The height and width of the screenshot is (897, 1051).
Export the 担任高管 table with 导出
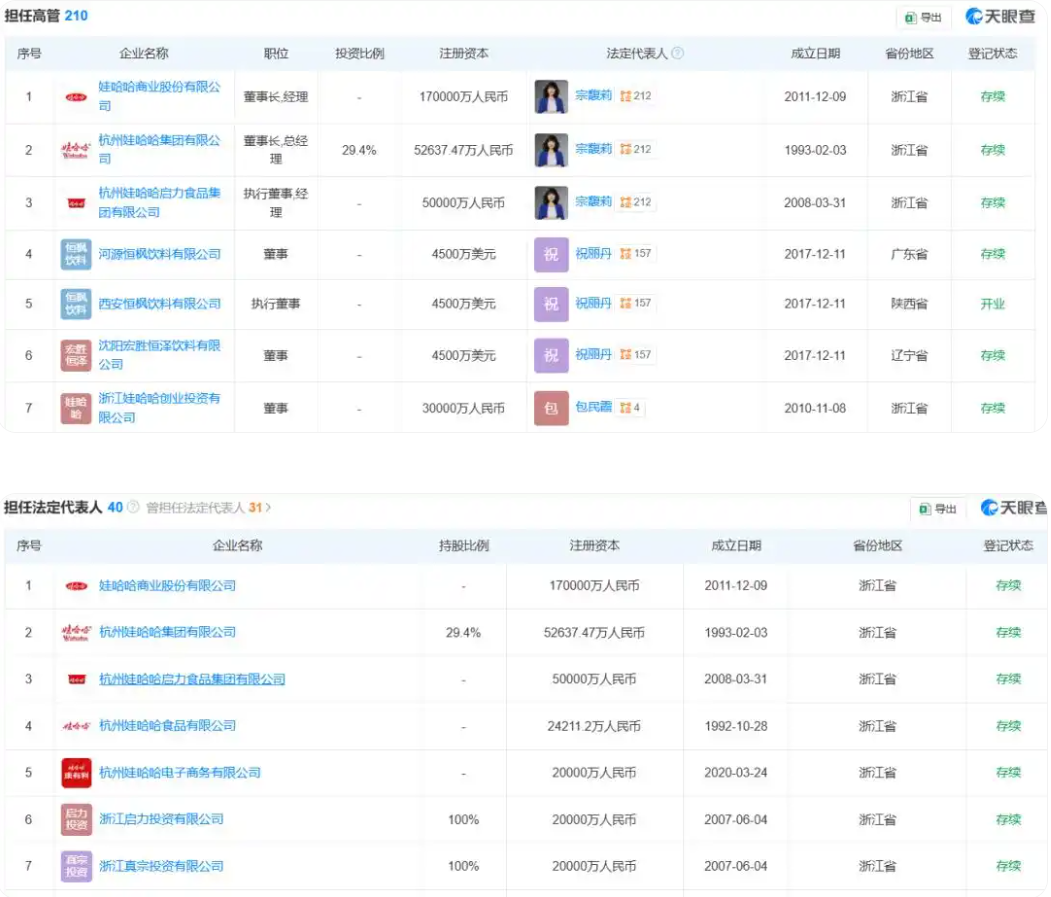point(923,17)
